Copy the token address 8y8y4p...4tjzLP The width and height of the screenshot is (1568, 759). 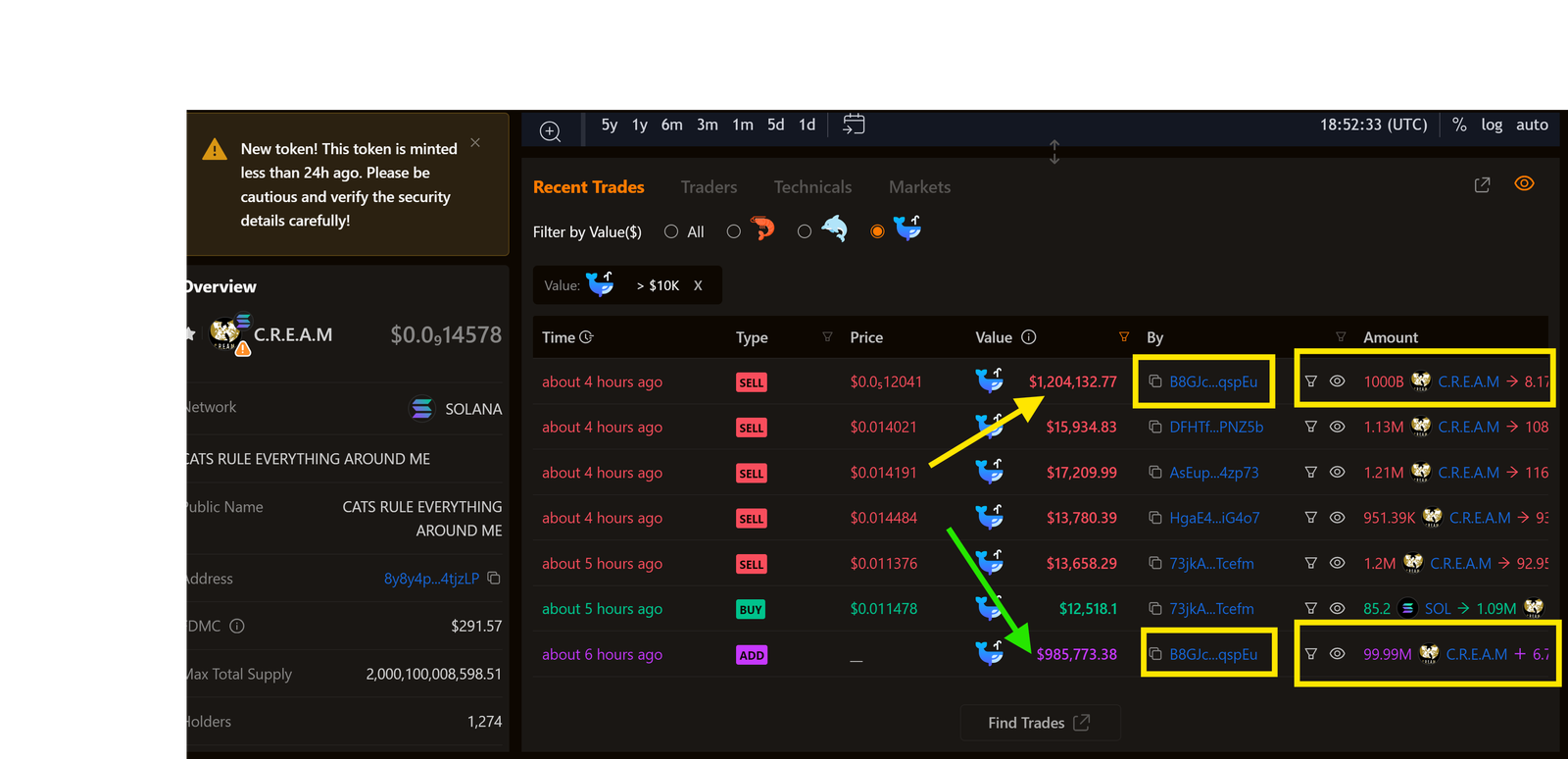[x=494, y=579]
